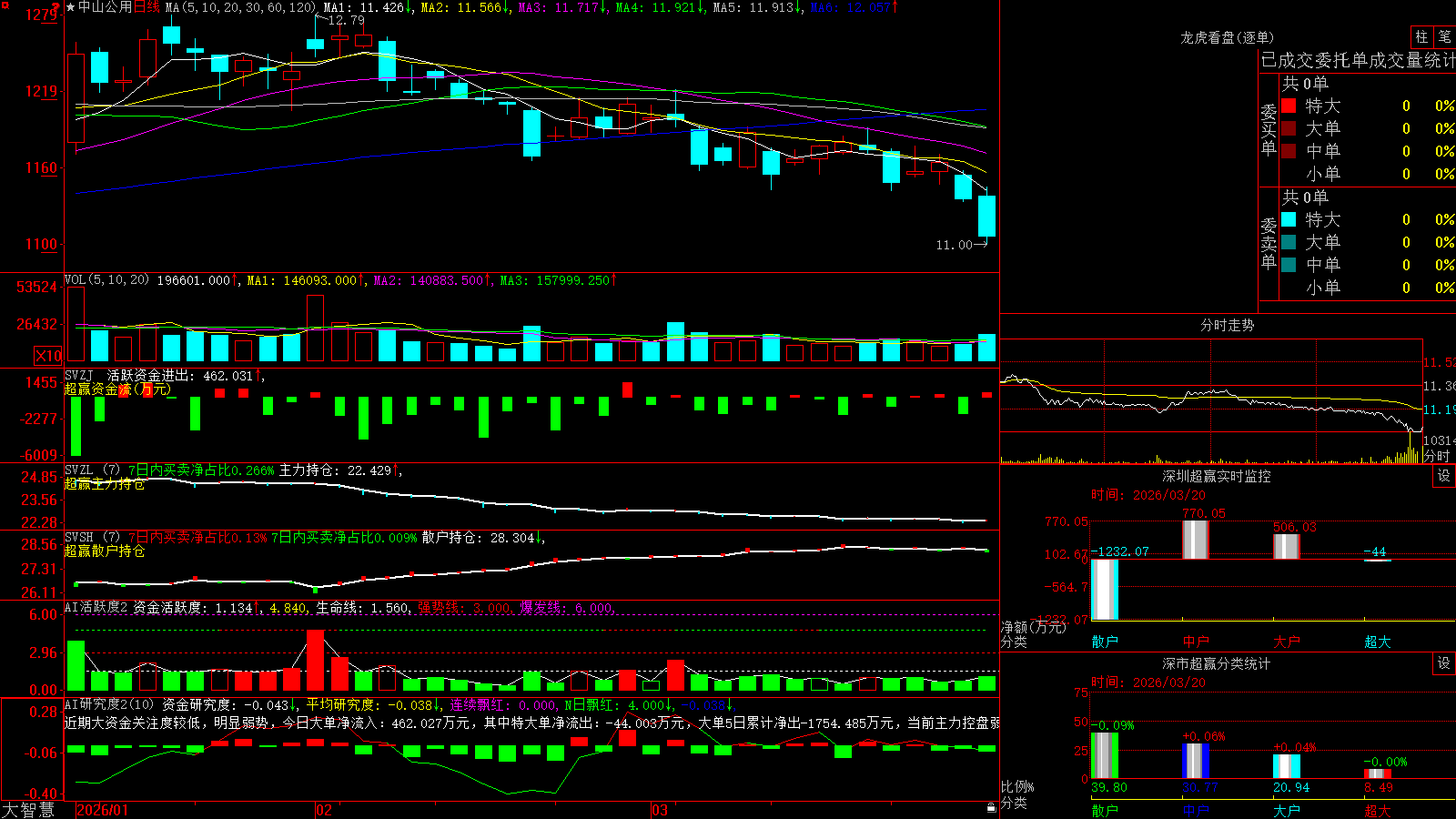Click the 超赢资金流(万元) label
This screenshot has width=1456, height=819.
117,389
